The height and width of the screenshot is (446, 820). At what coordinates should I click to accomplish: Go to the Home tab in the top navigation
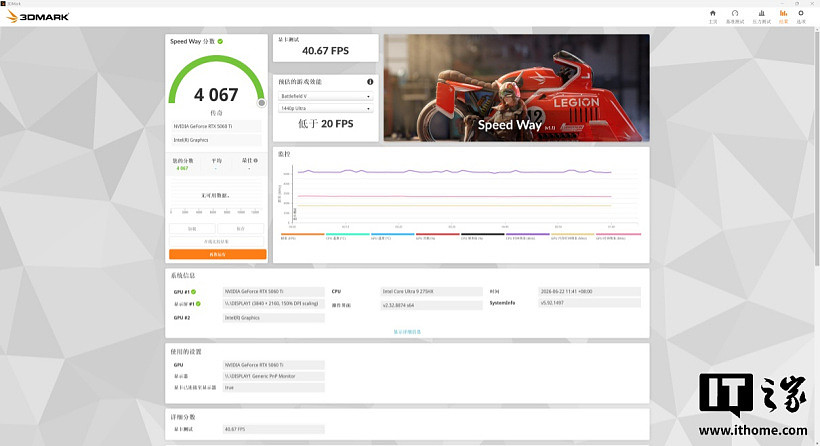click(712, 16)
